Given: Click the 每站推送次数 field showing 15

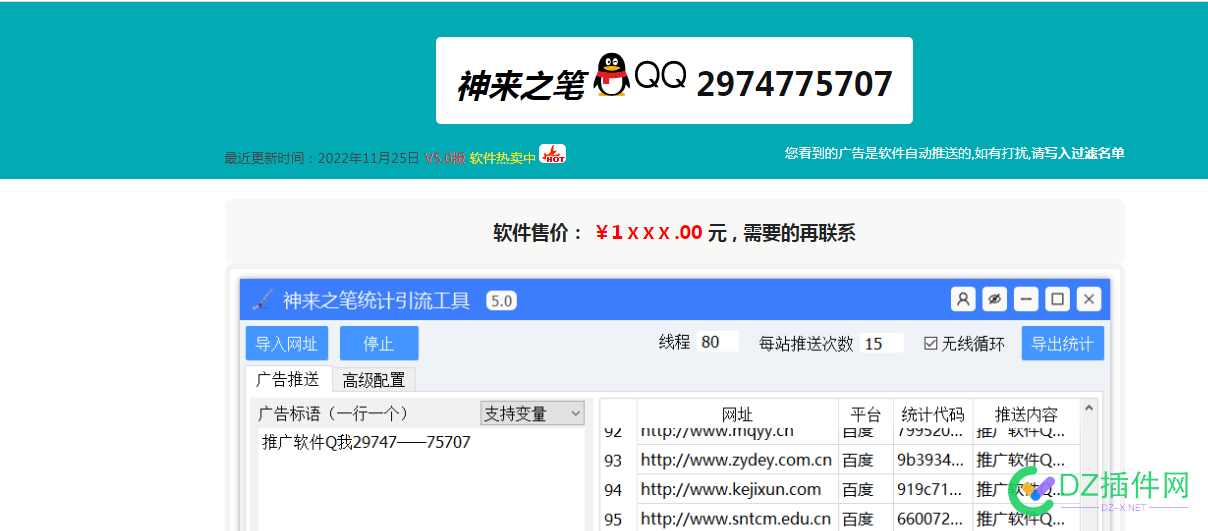Looking at the screenshot, I should click(882, 343).
